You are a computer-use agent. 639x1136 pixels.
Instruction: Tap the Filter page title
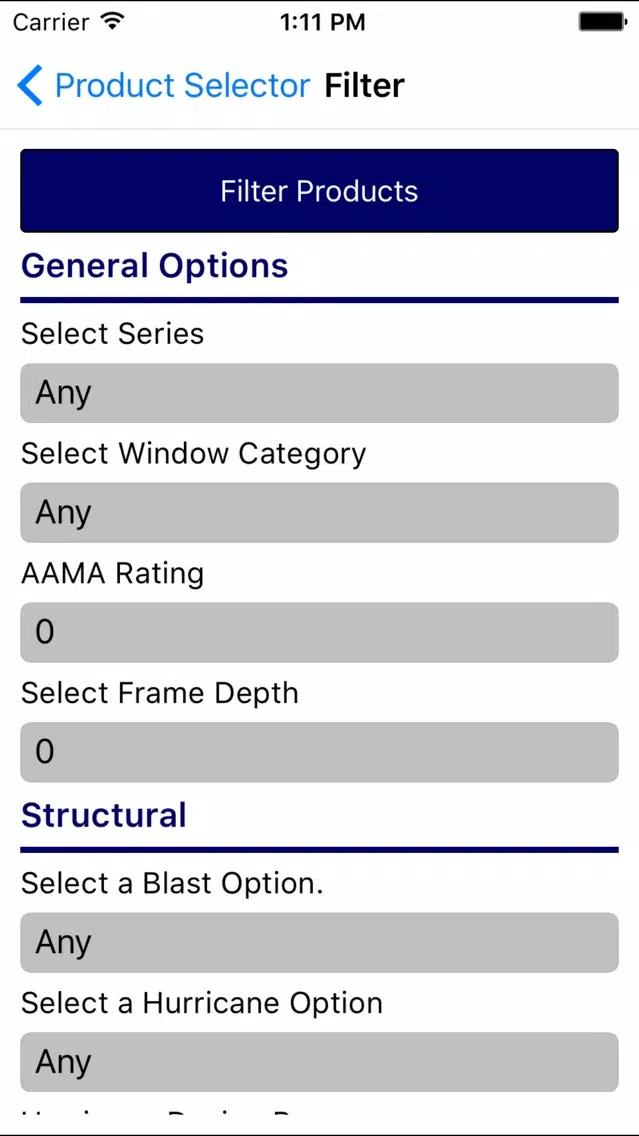pyautogui.click(x=364, y=85)
